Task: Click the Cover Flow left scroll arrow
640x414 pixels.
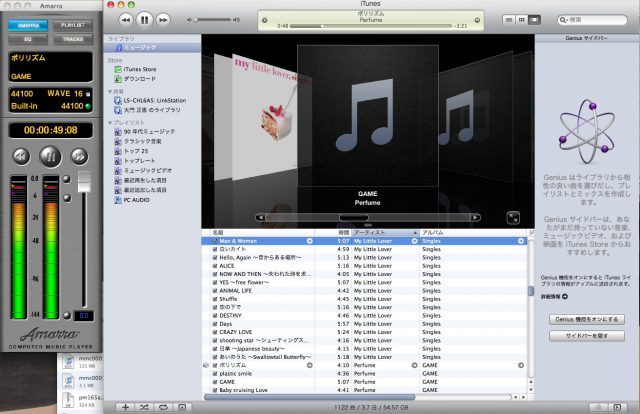Action: point(260,218)
